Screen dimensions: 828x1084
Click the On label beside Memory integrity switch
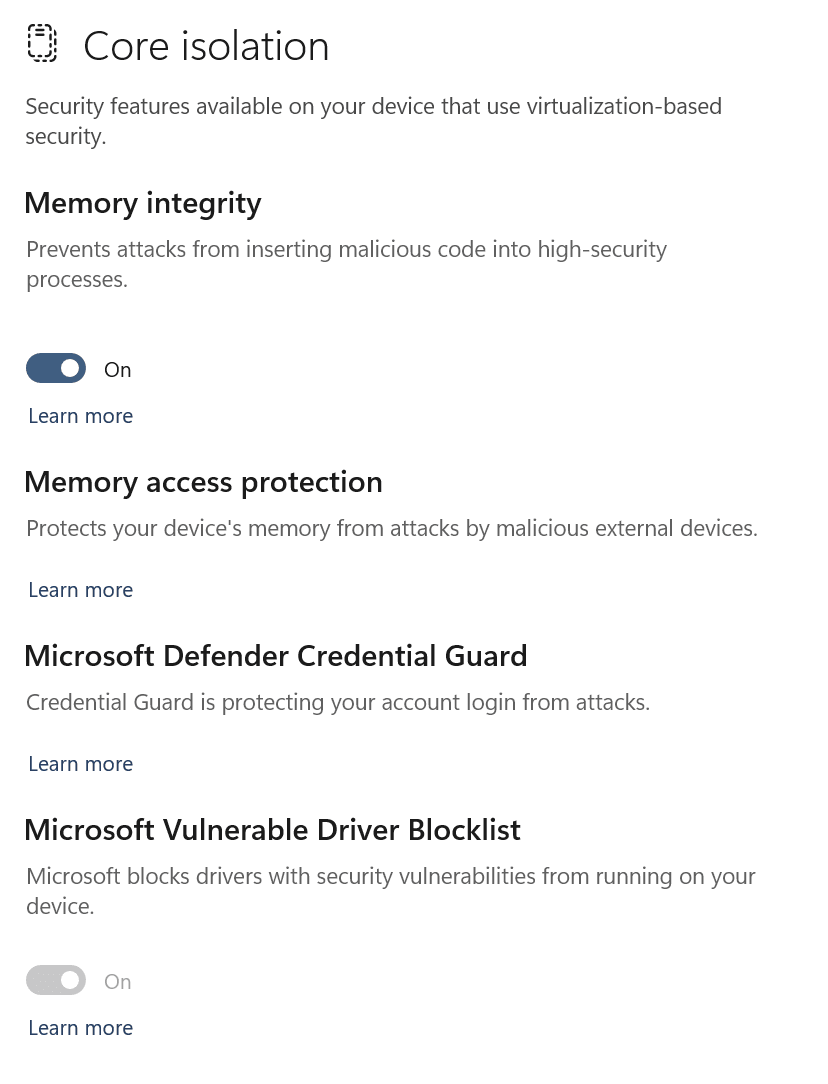(117, 370)
